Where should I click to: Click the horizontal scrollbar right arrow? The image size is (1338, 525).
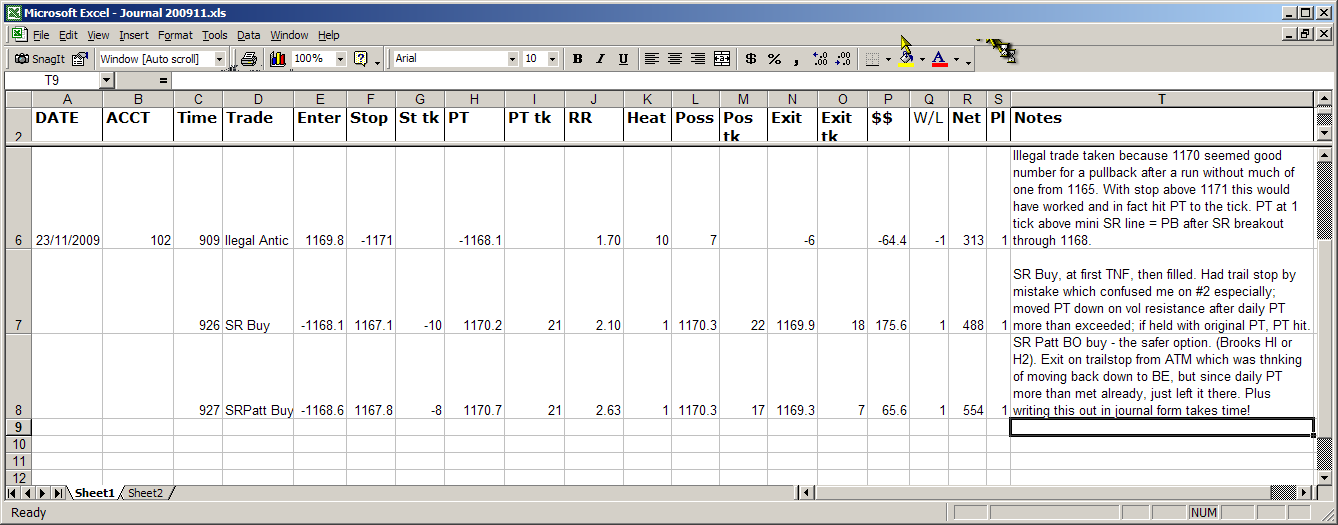[x=1304, y=493]
